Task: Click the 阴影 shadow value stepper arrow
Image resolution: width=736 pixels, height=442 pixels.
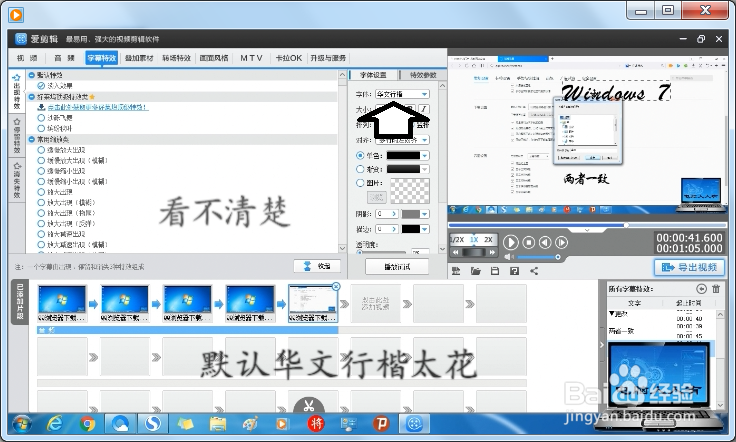Action: (394, 214)
